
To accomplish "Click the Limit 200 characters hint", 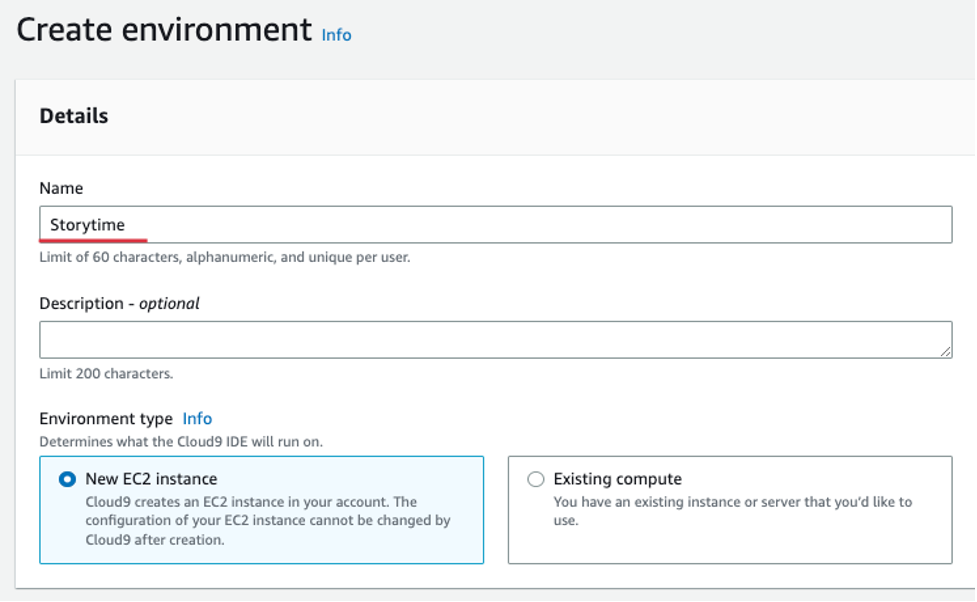I will tap(106, 374).
